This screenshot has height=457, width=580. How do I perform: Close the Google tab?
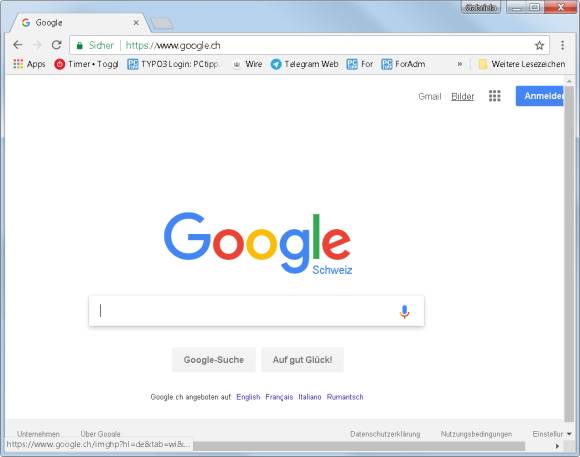click(x=136, y=23)
